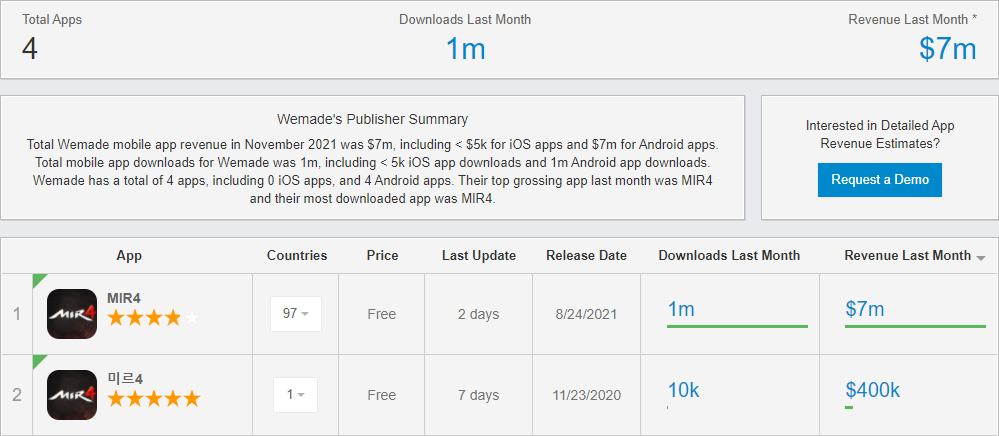This screenshot has height=436, width=999.
Task: Sort by the Revenue Last Month column header
Action: [x=907, y=256]
